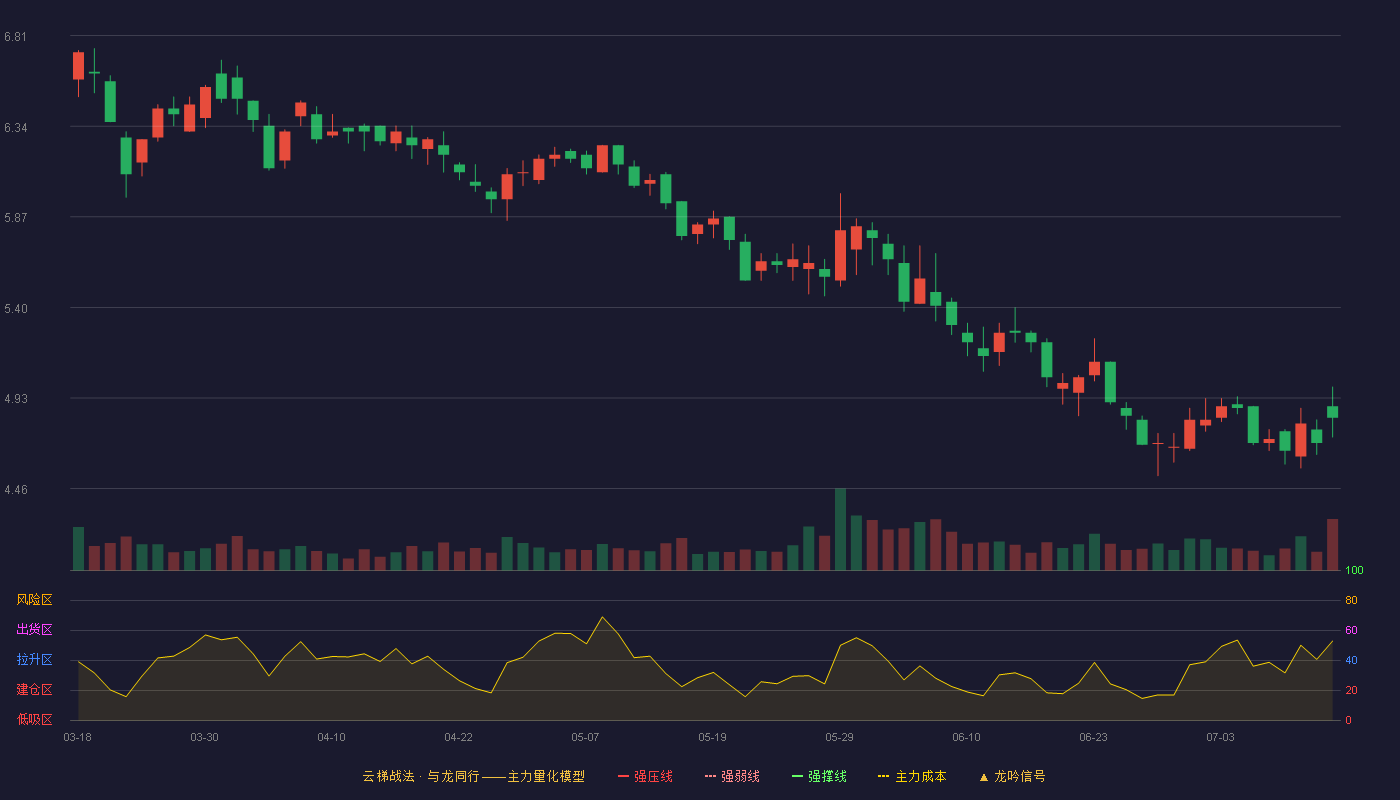Click the blue 40 indicator scale value
This screenshot has width=1400, height=800.
pyautogui.click(x=1351, y=660)
